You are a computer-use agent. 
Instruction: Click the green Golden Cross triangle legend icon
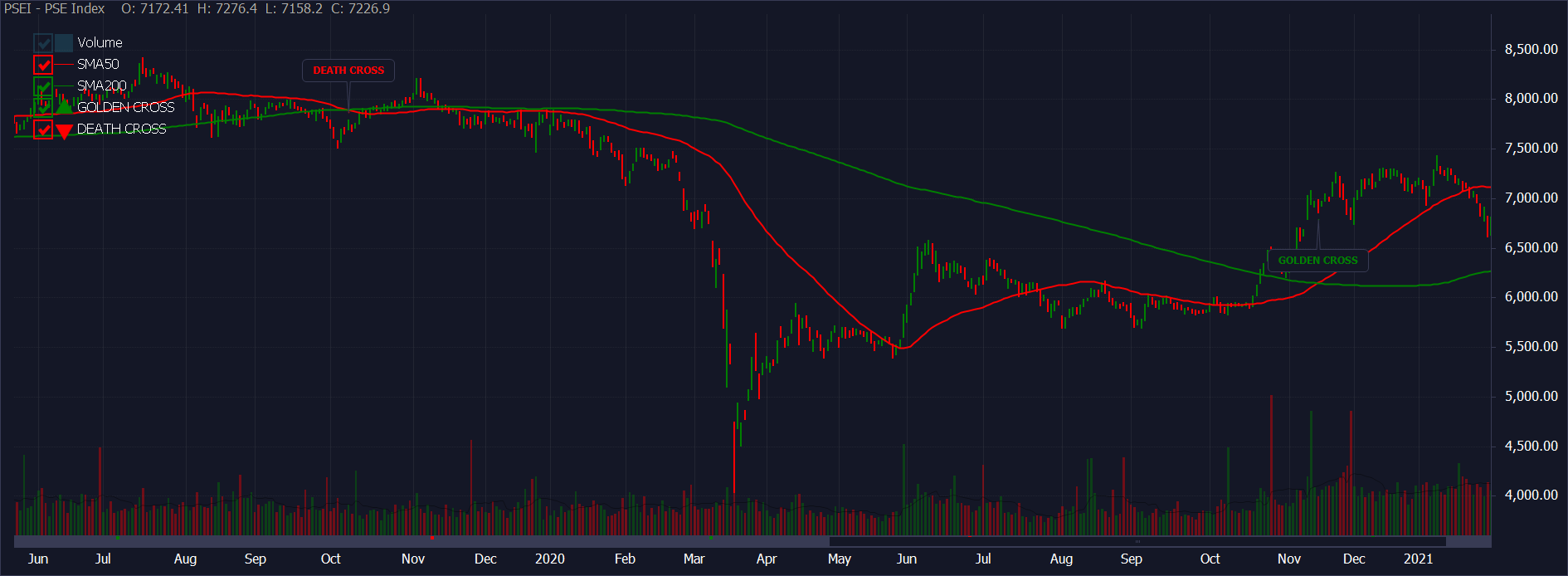[x=65, y=107]
